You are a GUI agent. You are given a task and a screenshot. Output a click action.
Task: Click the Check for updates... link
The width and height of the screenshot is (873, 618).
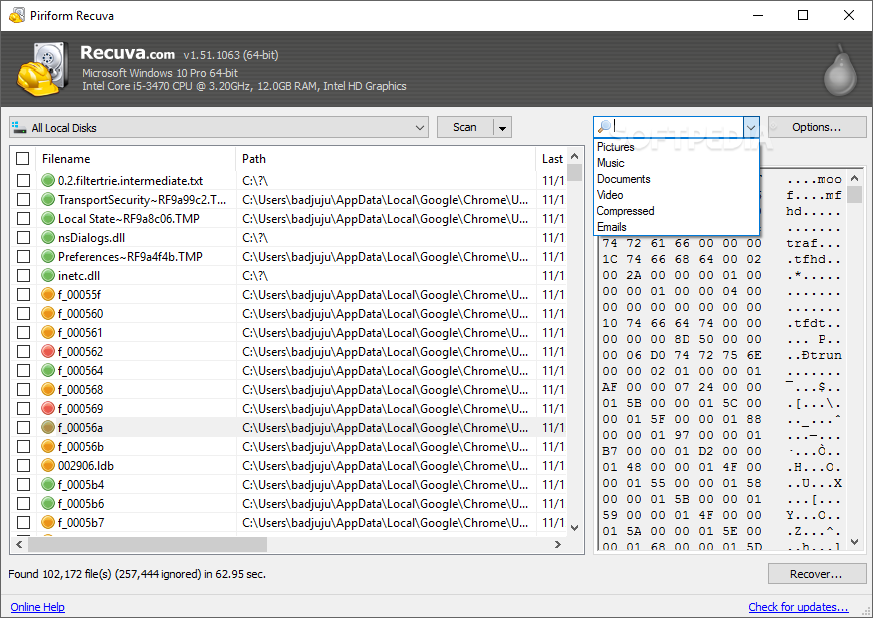pyautogui.click(x=798, y=607)
